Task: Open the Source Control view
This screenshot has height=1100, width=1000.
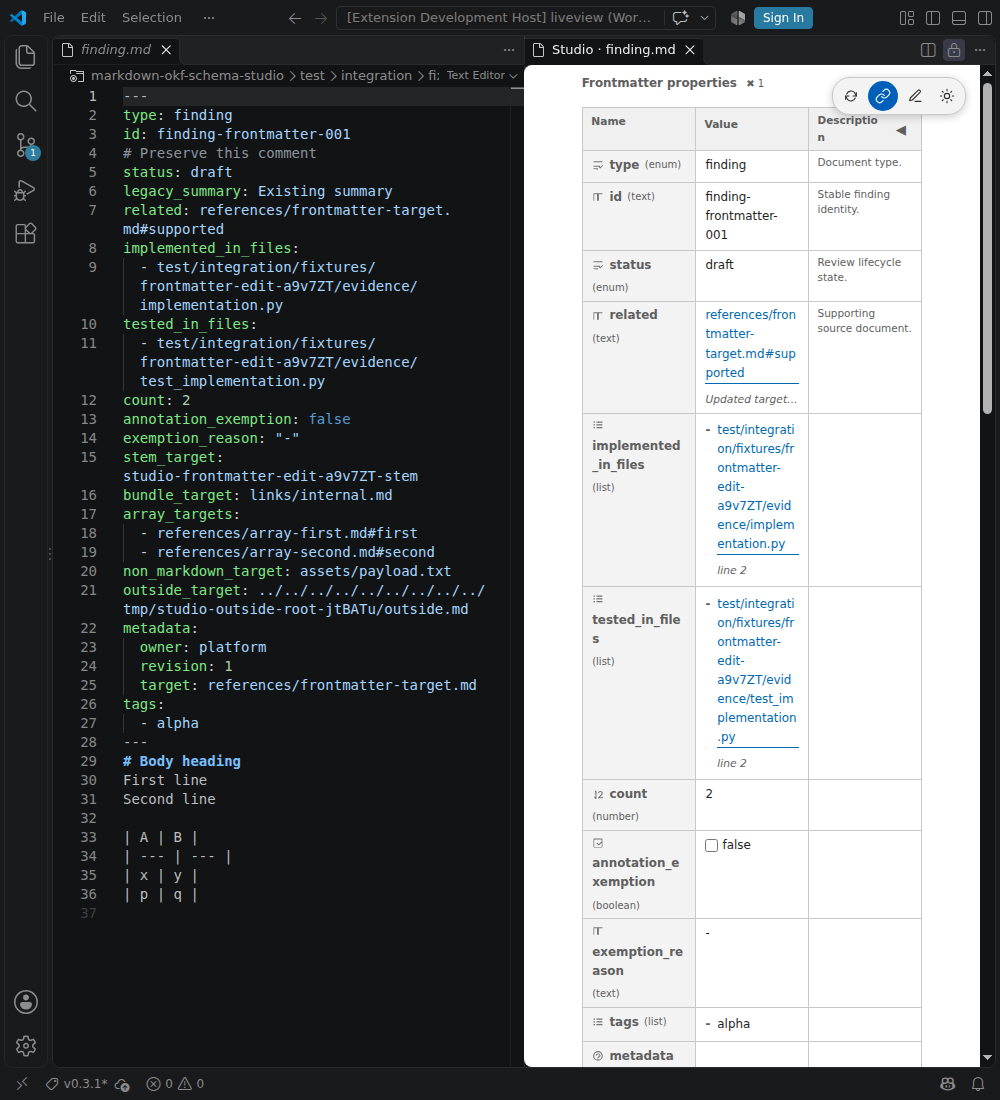Action: [x=25, y=145]
